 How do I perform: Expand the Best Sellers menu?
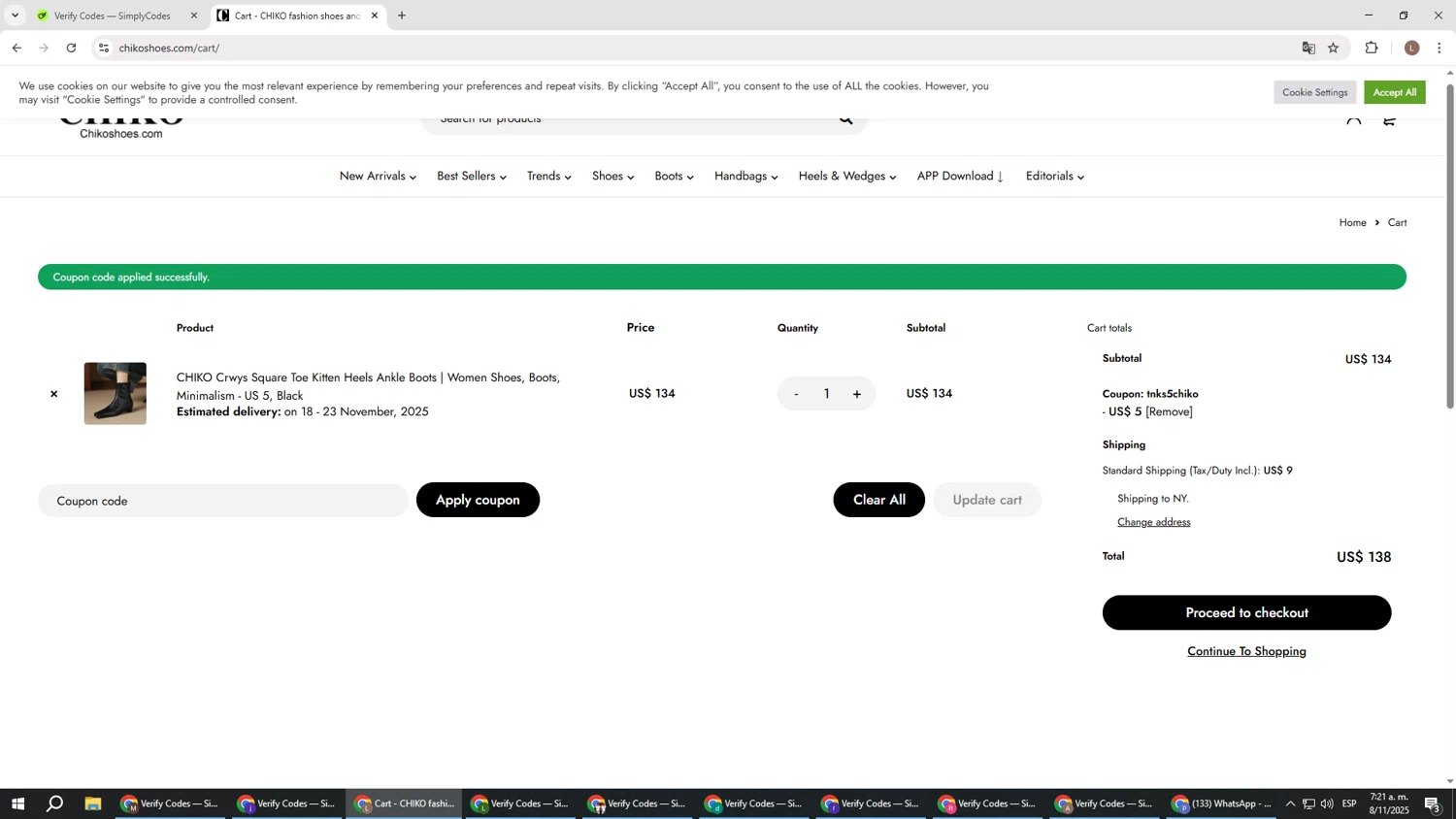[472, 177]
